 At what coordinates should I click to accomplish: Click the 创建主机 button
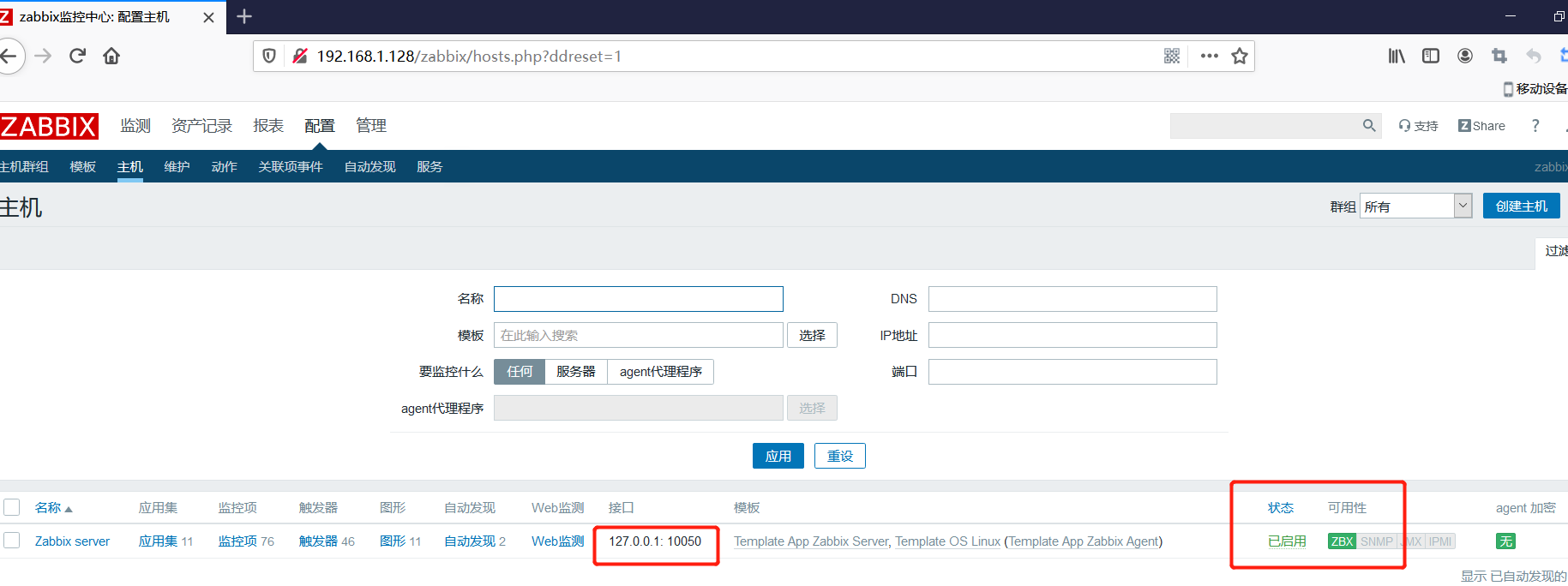(1522, 206)
